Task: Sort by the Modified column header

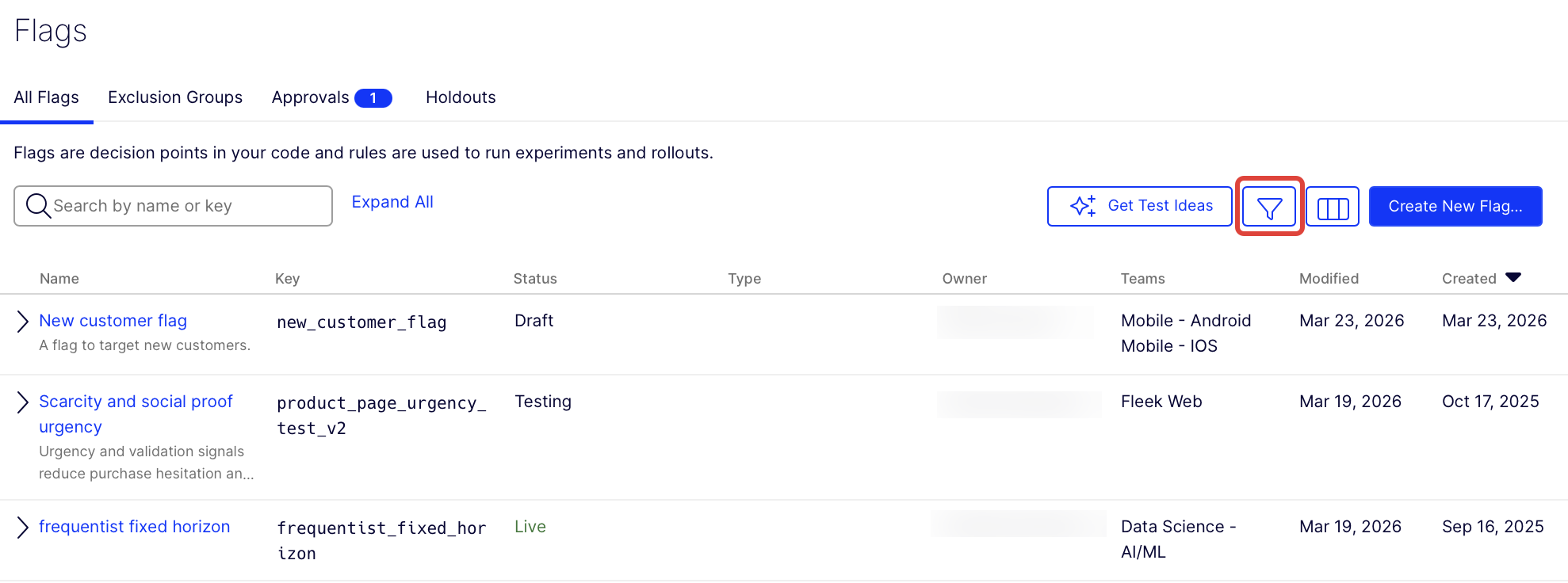Action: tap(1329, 279)
